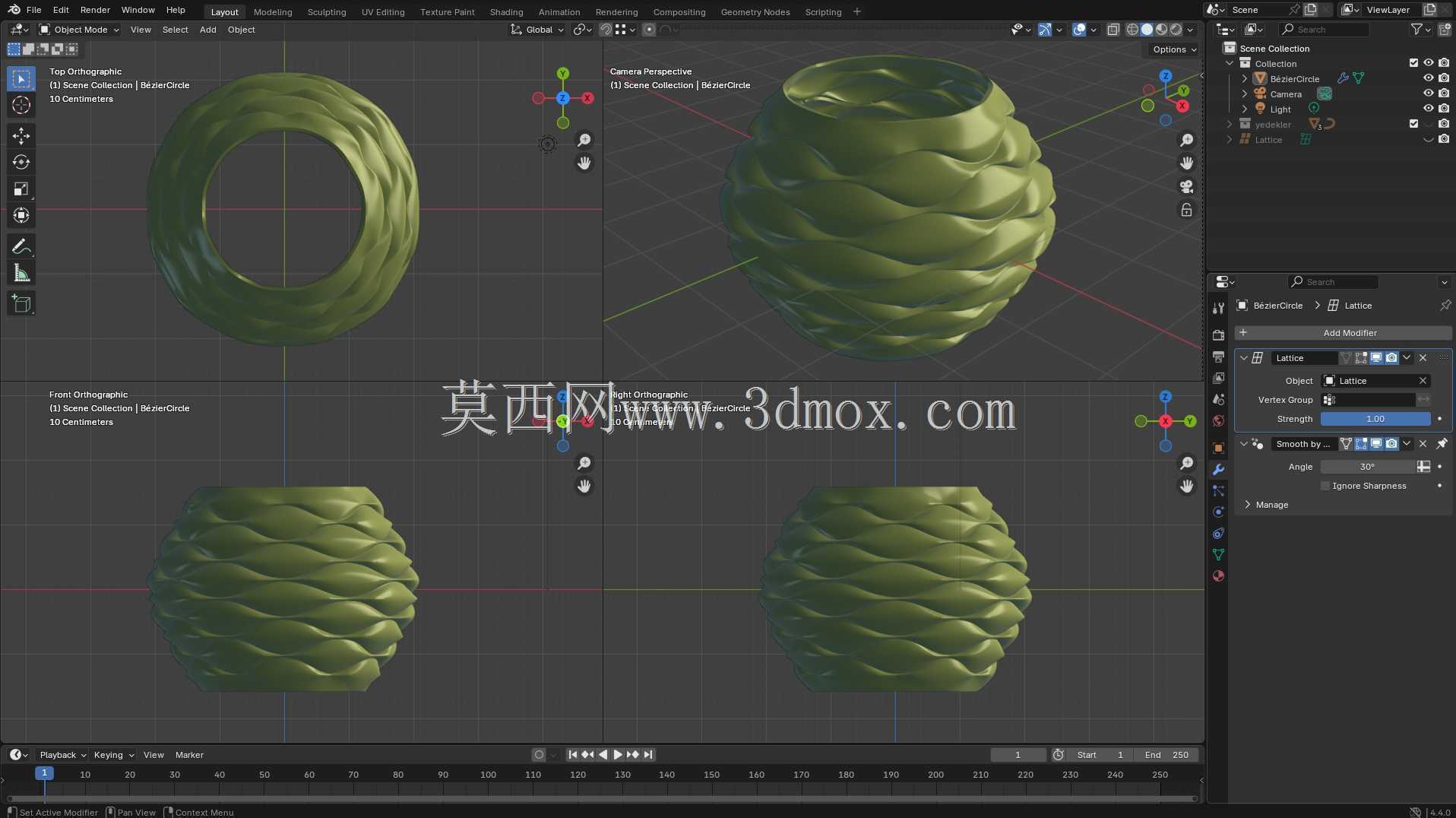Open the Material properties tab
The image size is (1456, 818).
(x=1218, y=576)
